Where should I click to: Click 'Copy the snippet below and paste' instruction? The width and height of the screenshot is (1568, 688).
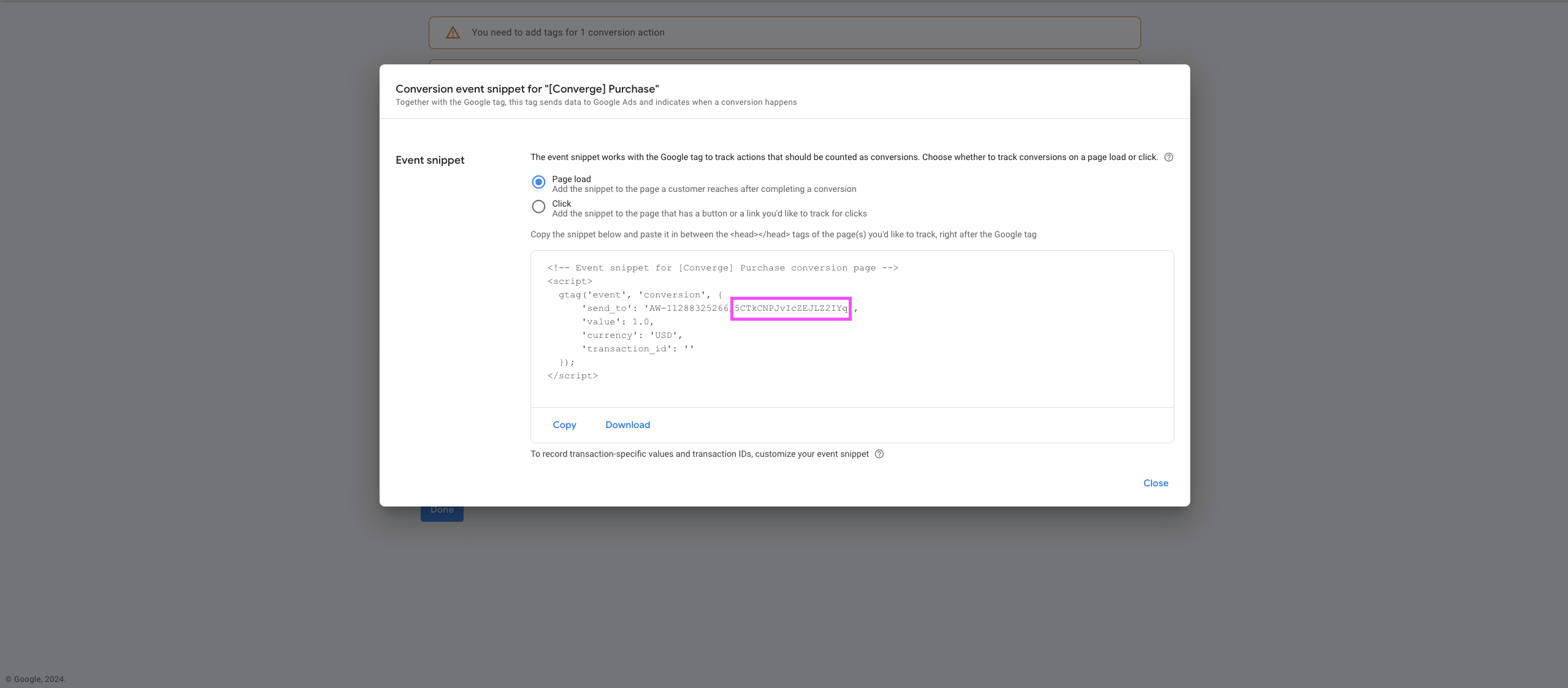click(783, 234)
